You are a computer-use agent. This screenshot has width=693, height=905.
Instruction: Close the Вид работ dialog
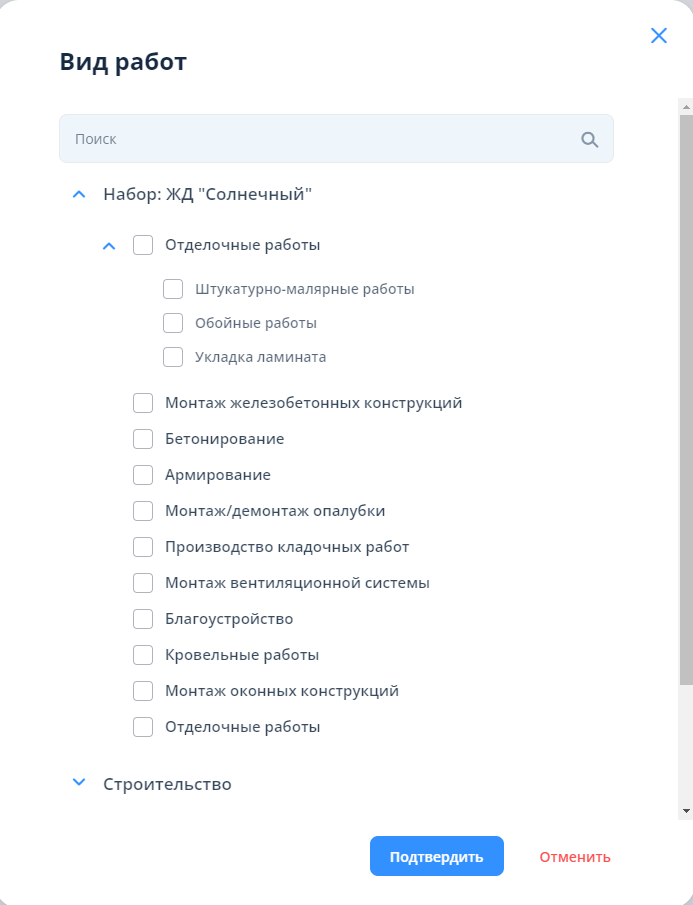658,36
